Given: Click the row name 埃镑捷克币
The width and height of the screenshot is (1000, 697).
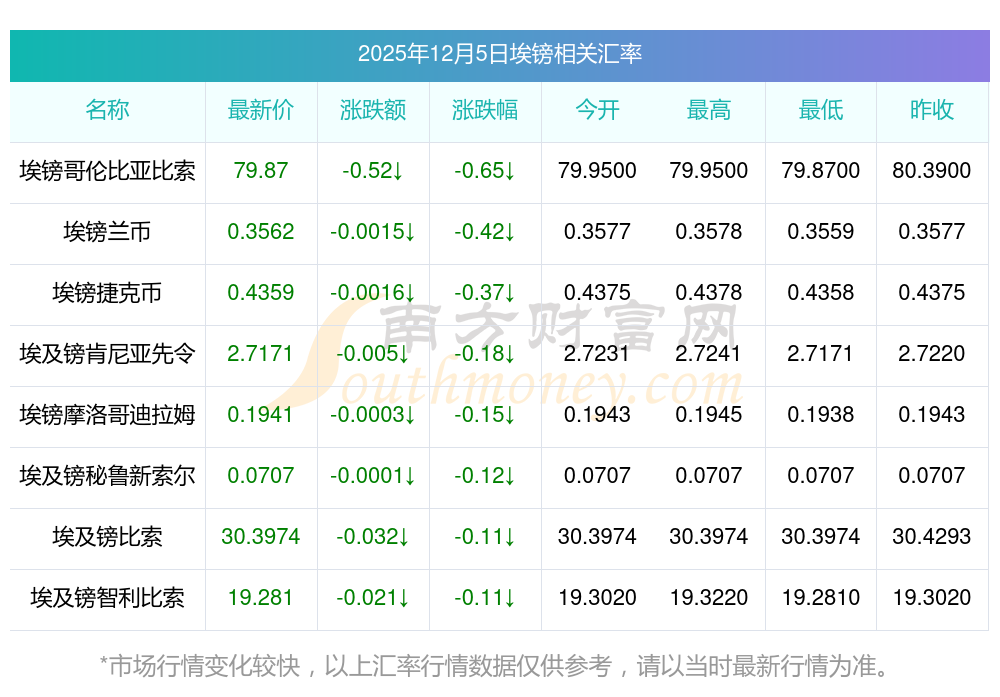Looking at the screenshot, I should click(107, 293).
